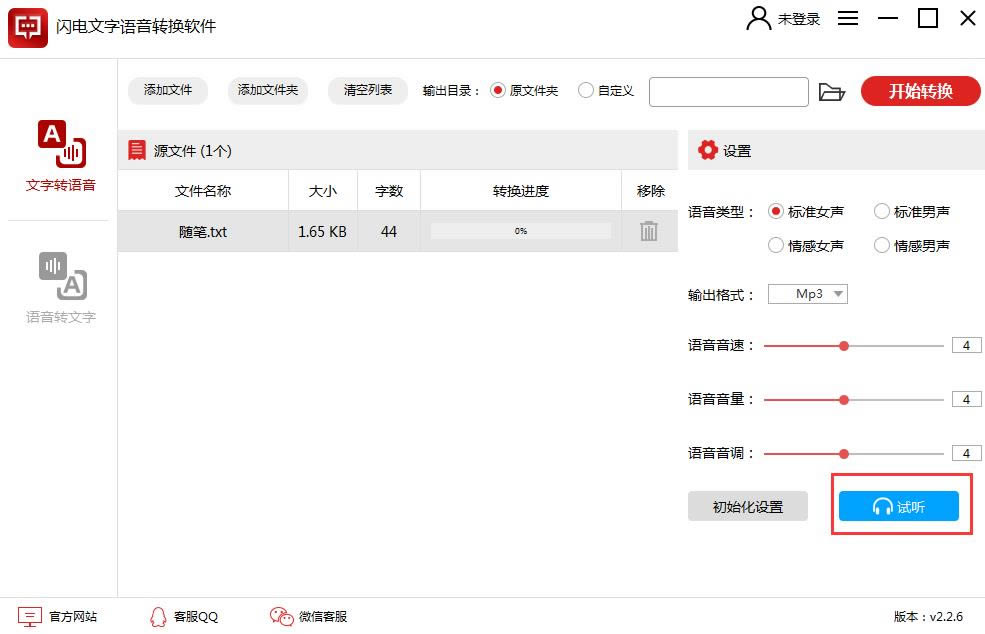Open the user account icon (未登录)
This screenshot has height=634, width=985.
pos(758,19)
